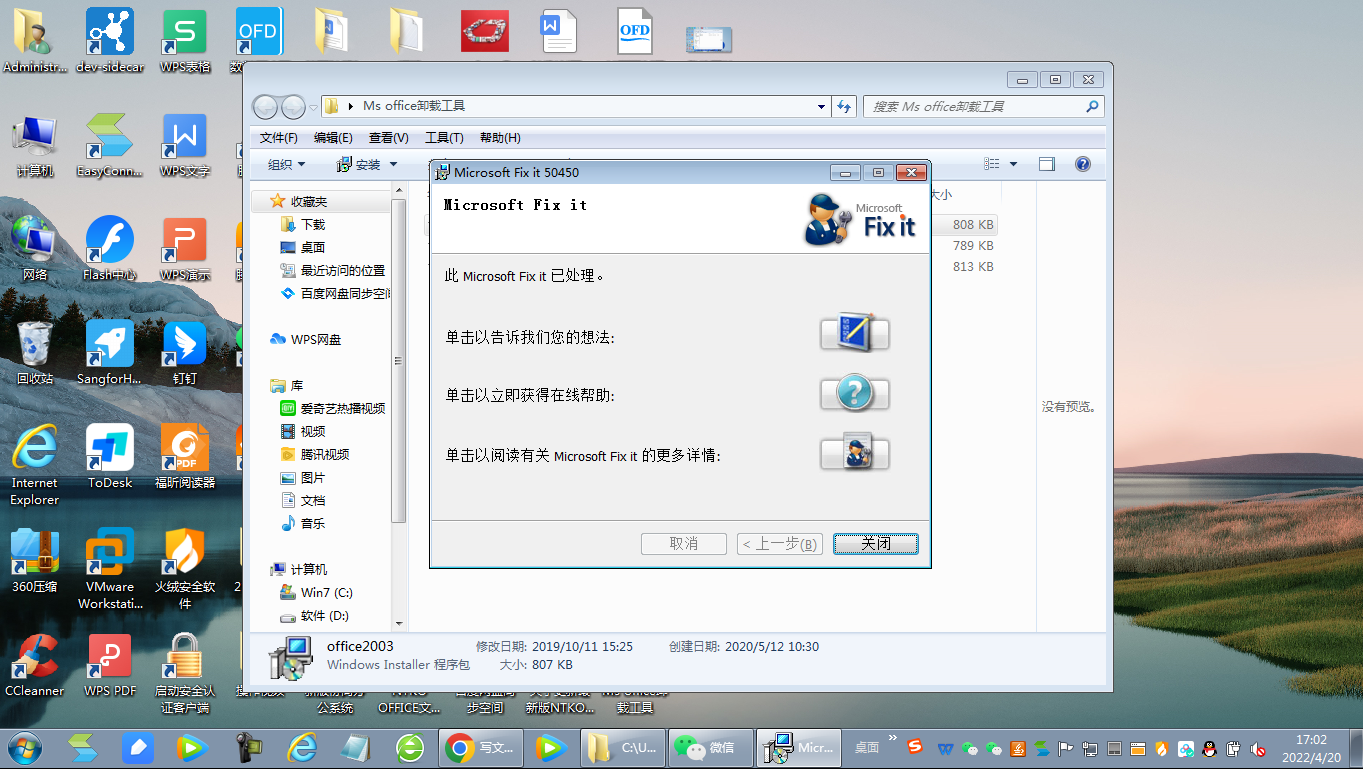The image size is (1363, 769).
Task: Open online help via the question mark icon
Action: [x=854, y=393]
